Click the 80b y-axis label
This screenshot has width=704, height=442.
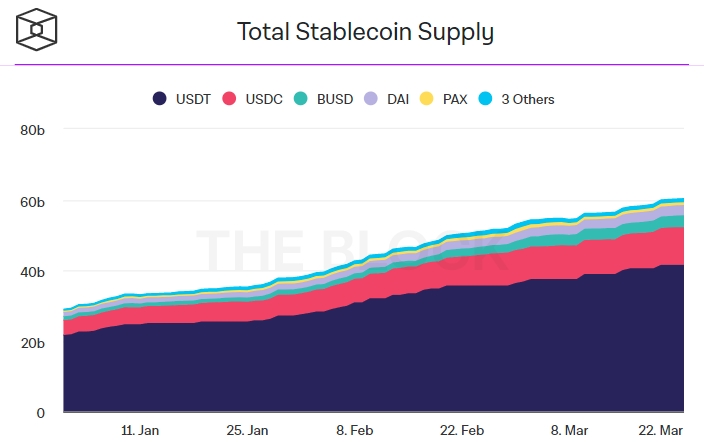click(x=33, y=130)
